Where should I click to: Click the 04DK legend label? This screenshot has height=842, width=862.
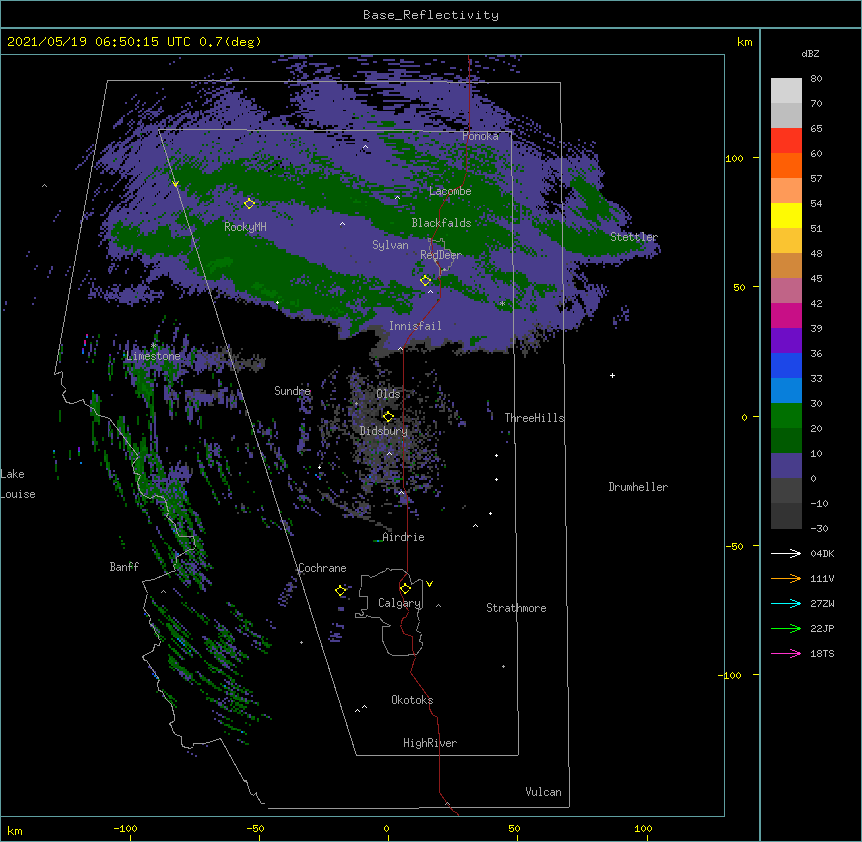tap(822, 553)
